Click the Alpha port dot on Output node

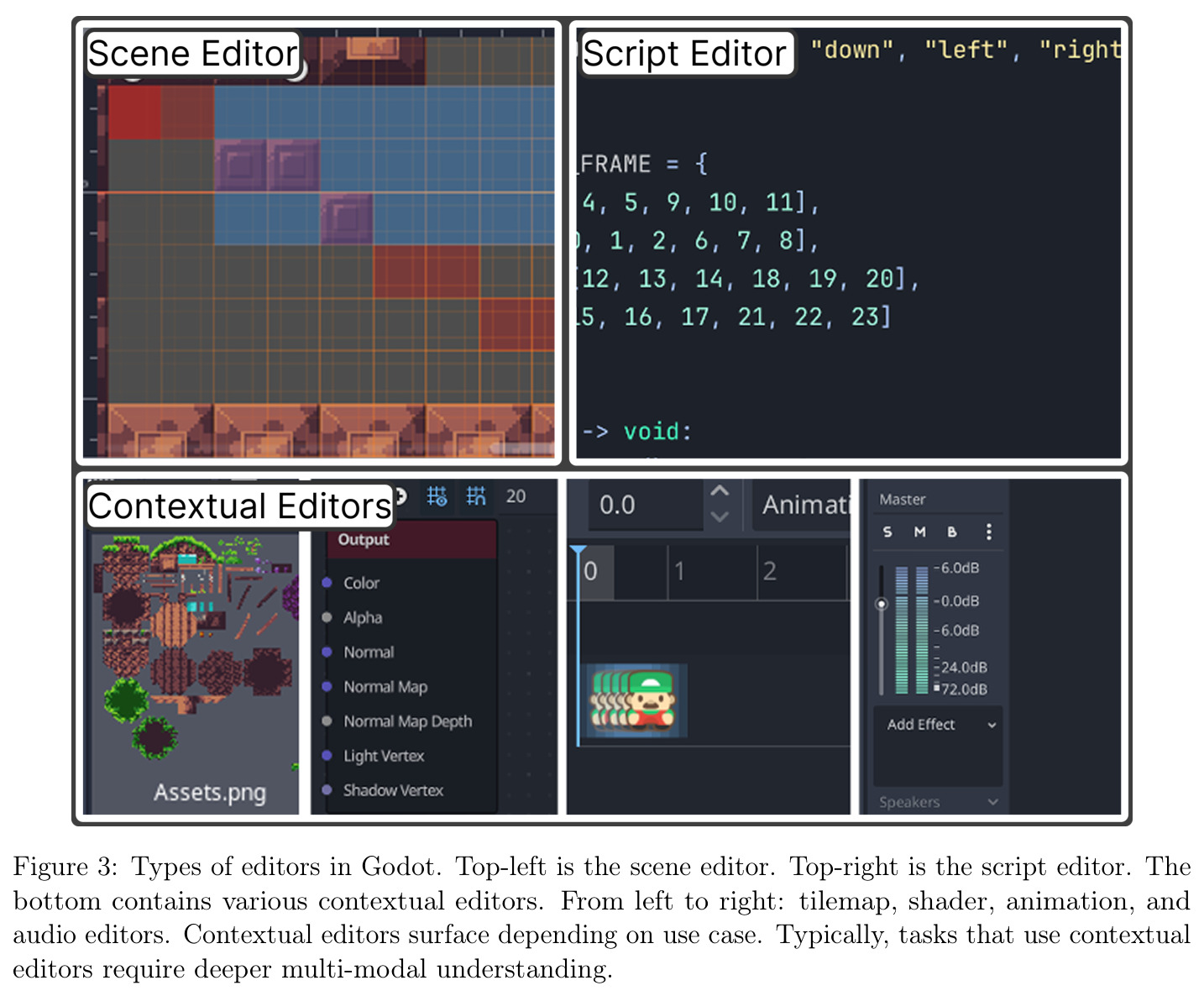coord(327,617)
